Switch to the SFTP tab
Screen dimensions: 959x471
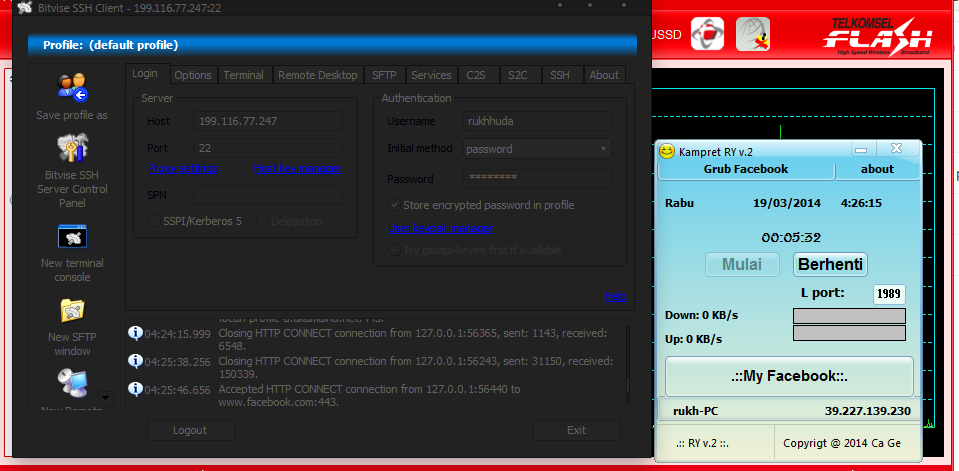click(x=384, y=75)
